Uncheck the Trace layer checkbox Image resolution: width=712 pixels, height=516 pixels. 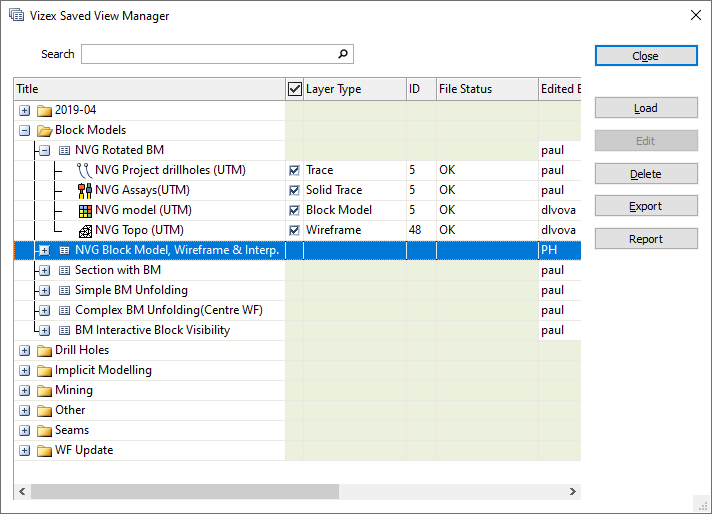294,170
